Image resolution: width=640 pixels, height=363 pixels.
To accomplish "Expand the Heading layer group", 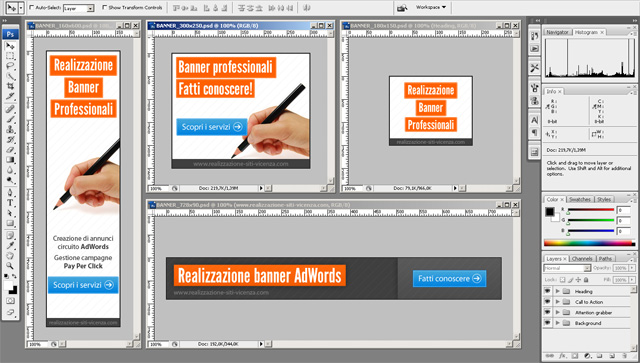I will tap(557, 291).
